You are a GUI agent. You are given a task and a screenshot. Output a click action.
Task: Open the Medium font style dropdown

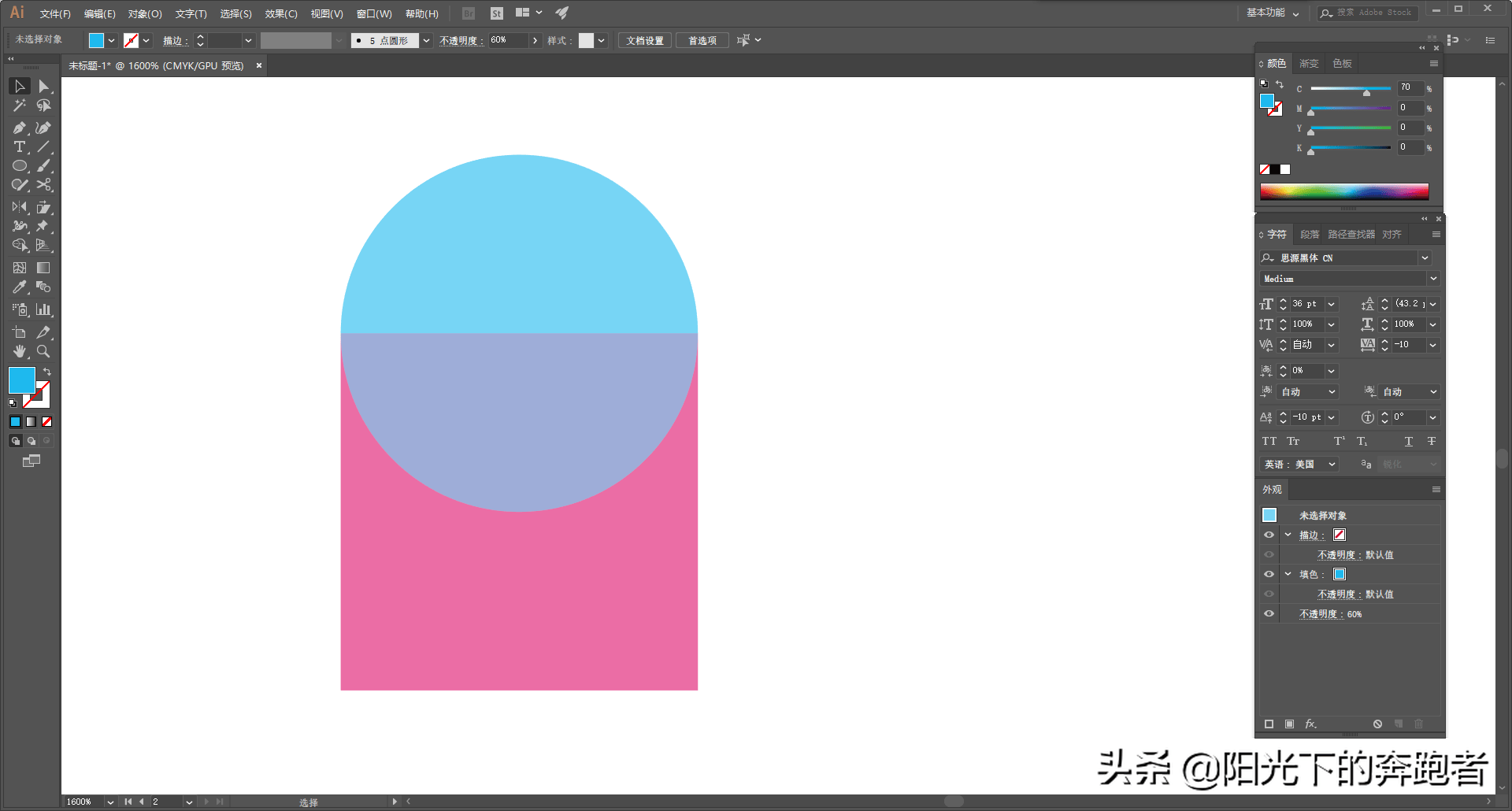click(1433, 279)
